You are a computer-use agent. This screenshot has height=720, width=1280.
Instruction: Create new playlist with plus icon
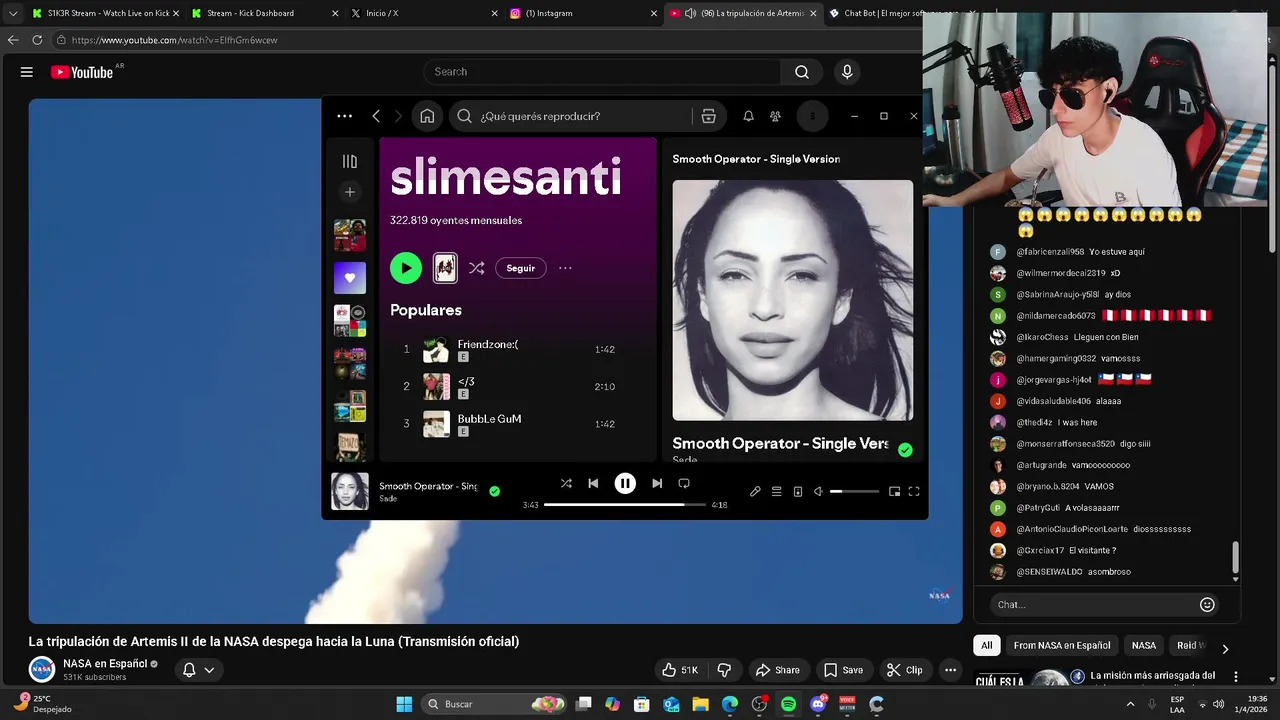[349, 191]
